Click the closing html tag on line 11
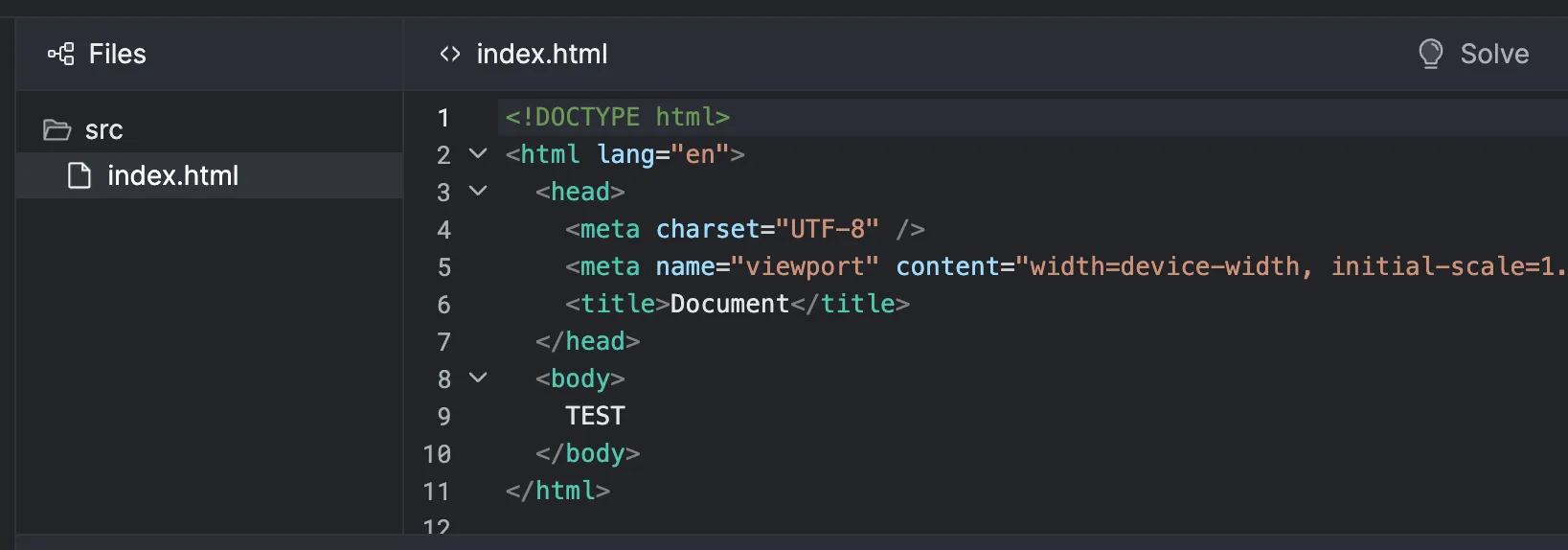This screenshot has width=1568, height=550. 558,491
